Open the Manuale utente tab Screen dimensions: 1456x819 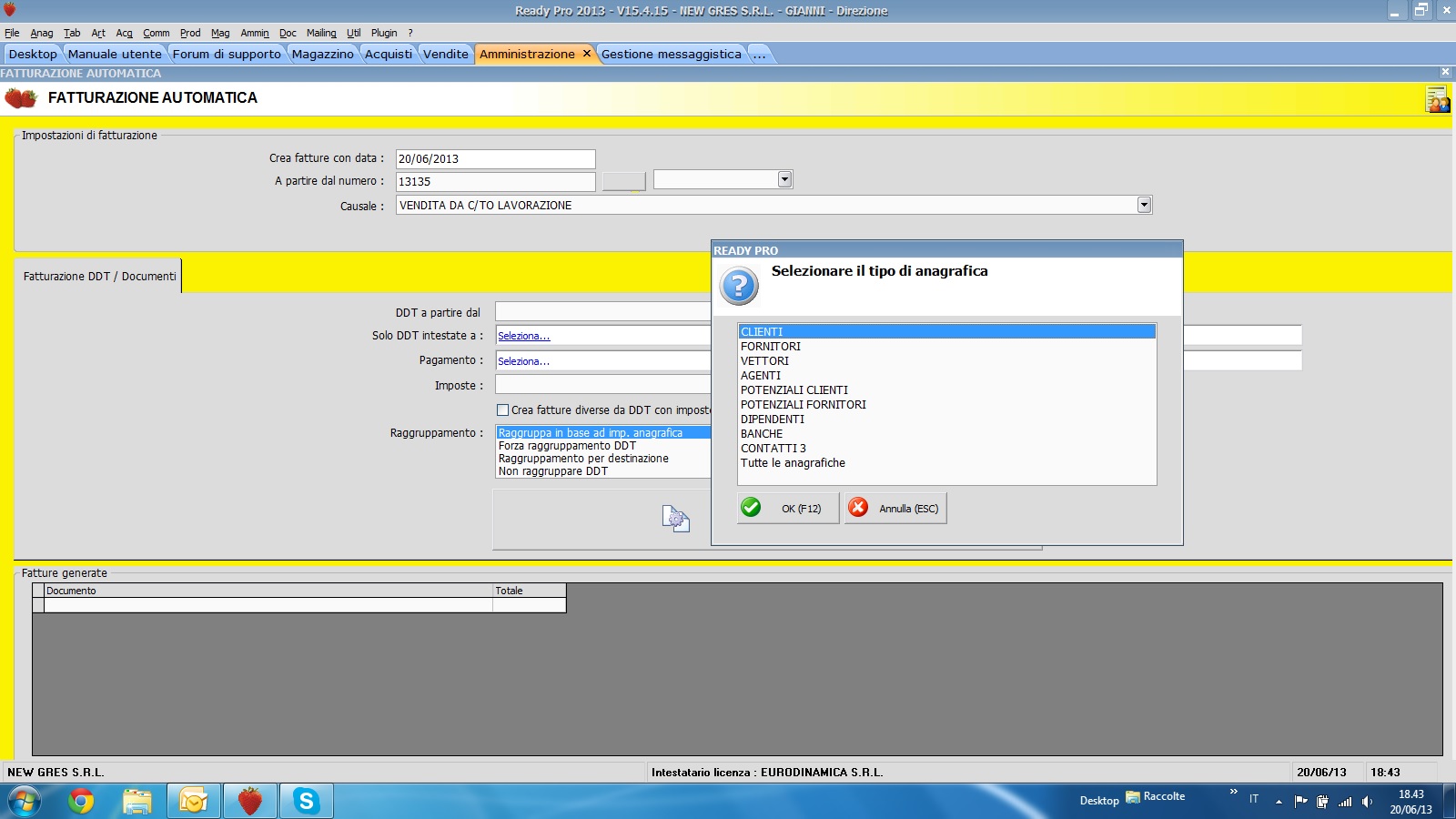point(115,54)
